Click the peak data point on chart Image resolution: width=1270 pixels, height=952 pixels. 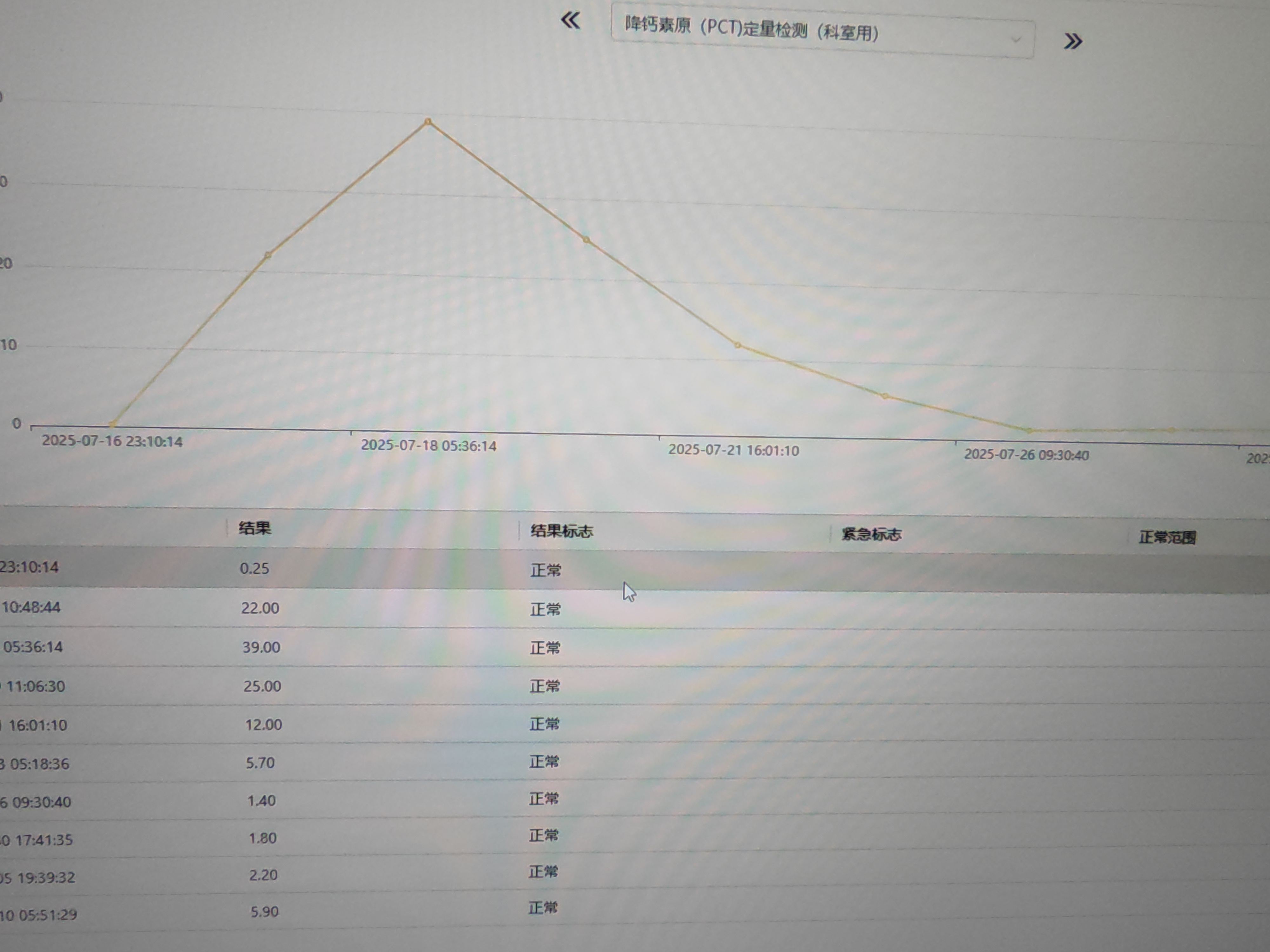point(428,122)
